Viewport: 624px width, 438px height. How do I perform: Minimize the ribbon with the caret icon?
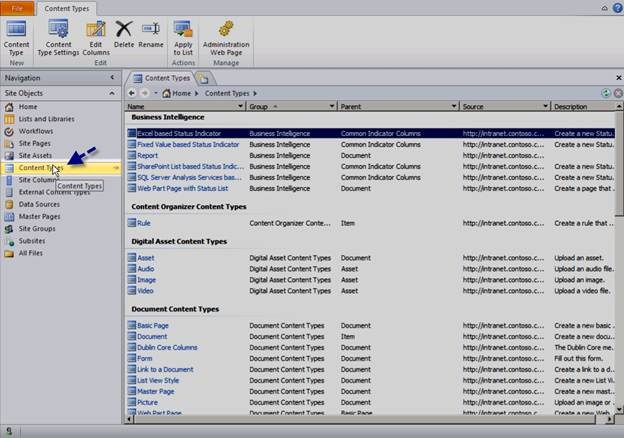tap(604, 8)
